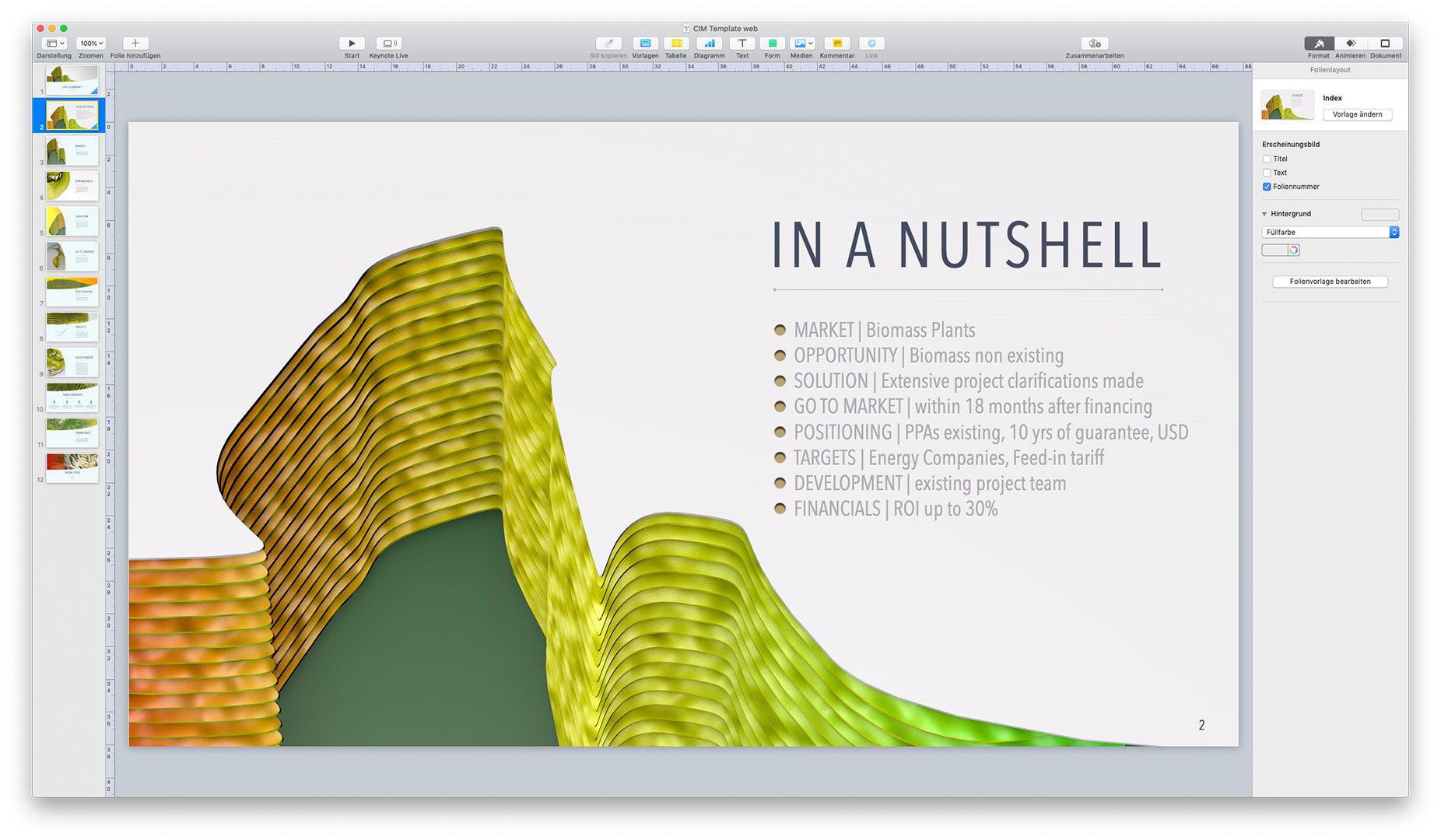Open the 100% zoom dropdown
This screenshot has height=840, width=1441.
[x=91, y=44]
